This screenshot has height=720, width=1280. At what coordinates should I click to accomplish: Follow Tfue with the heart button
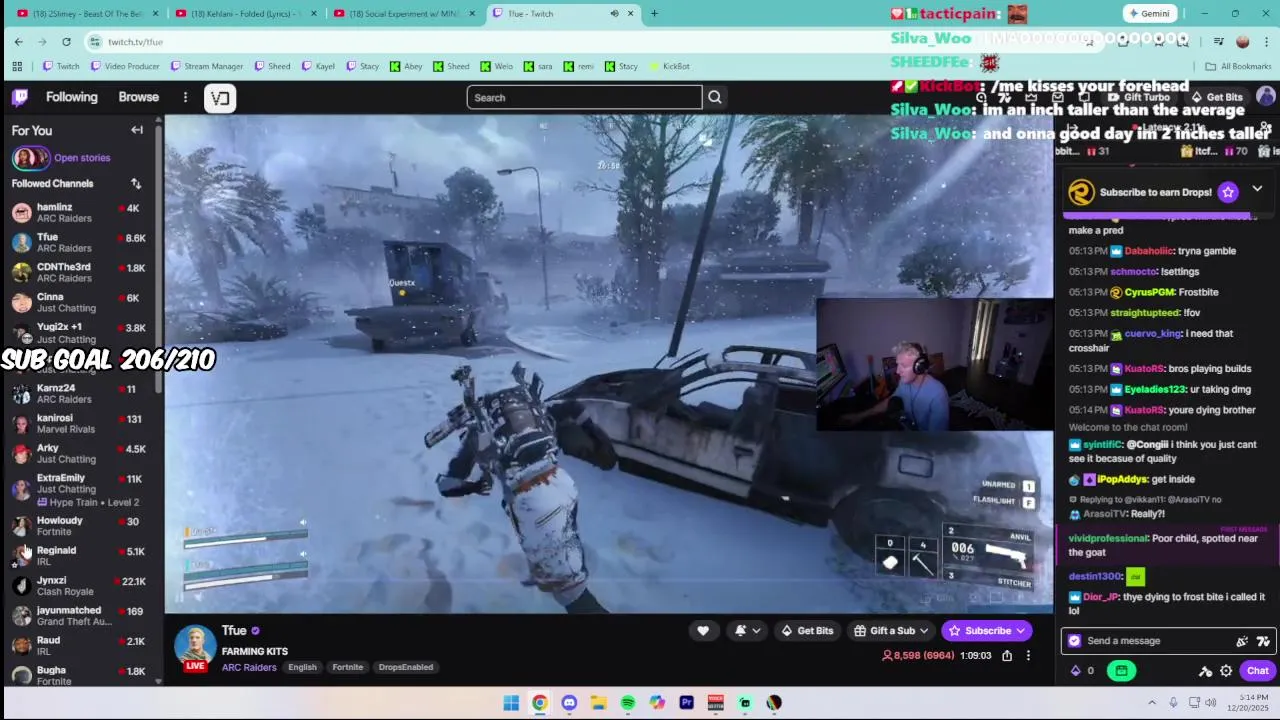(x=703, y=631)
